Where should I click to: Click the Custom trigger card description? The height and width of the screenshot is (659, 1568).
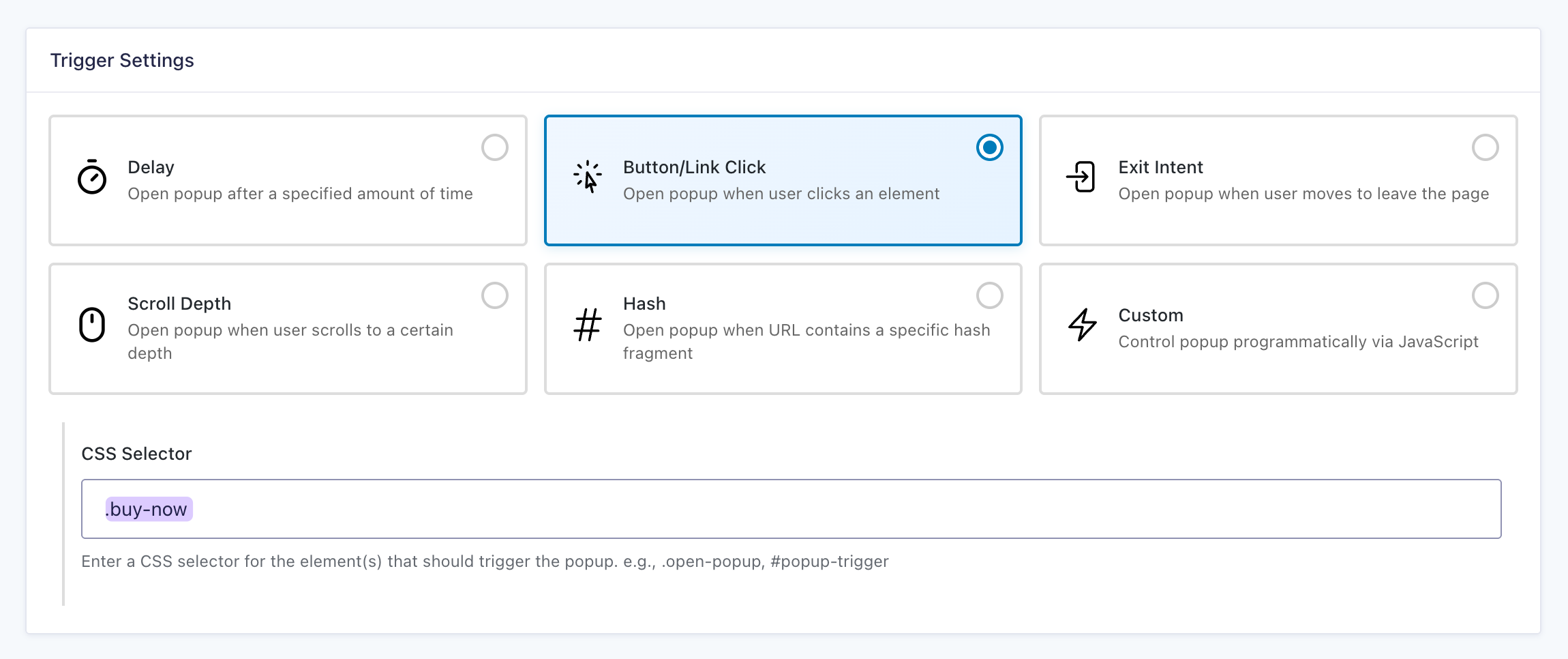tap(1298, 342)
